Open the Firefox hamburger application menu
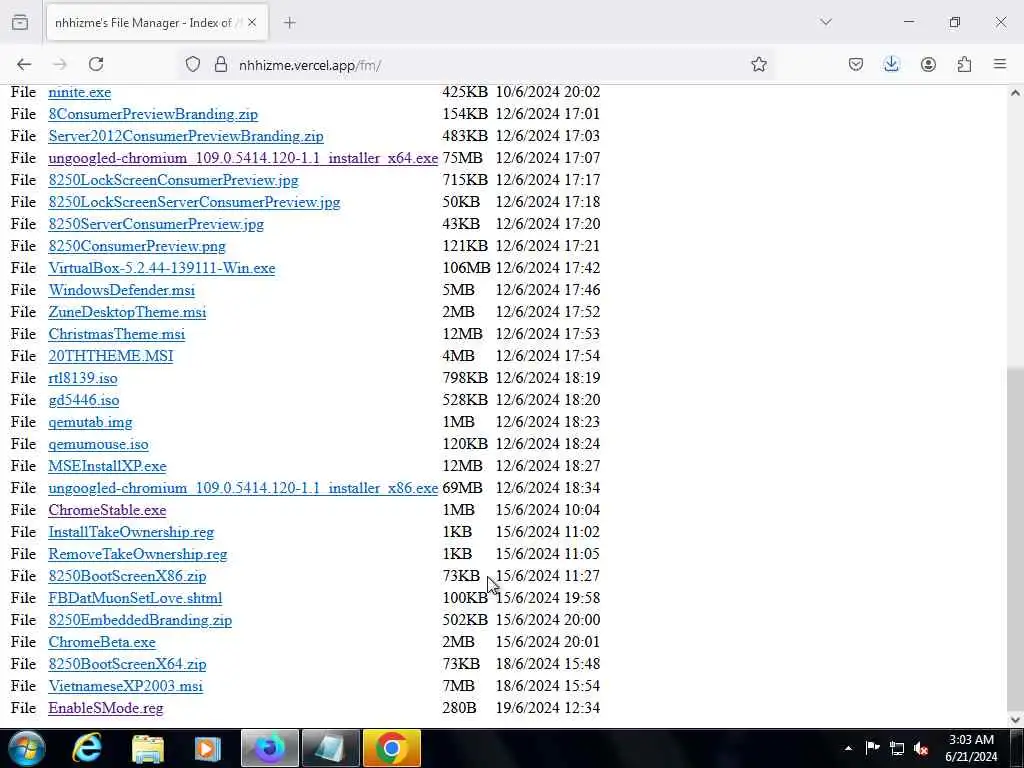Viewport: 1024px width, 768px height. [1000, 64]
